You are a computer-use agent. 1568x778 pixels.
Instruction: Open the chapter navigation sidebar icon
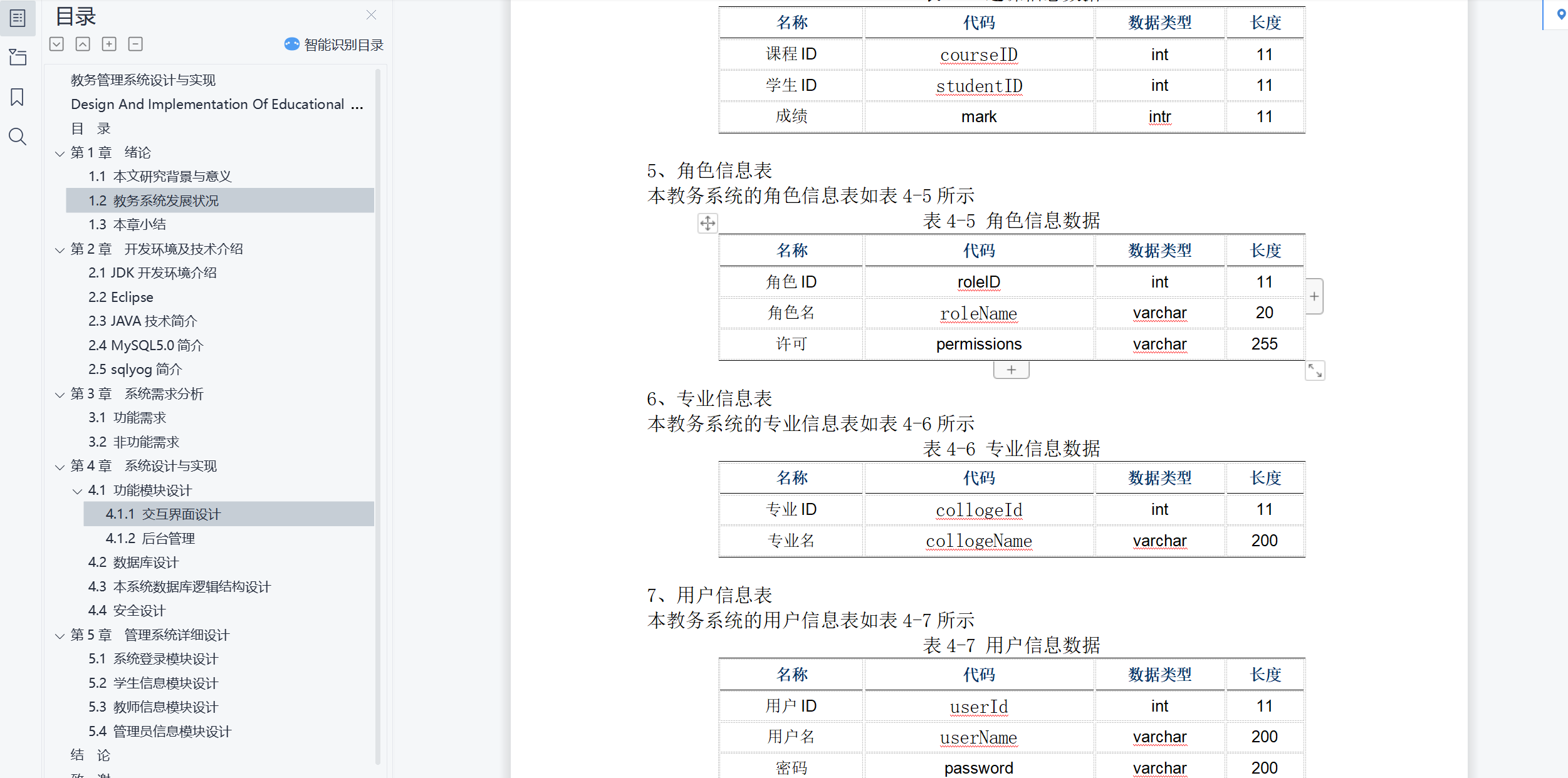[x=18, y=58]
